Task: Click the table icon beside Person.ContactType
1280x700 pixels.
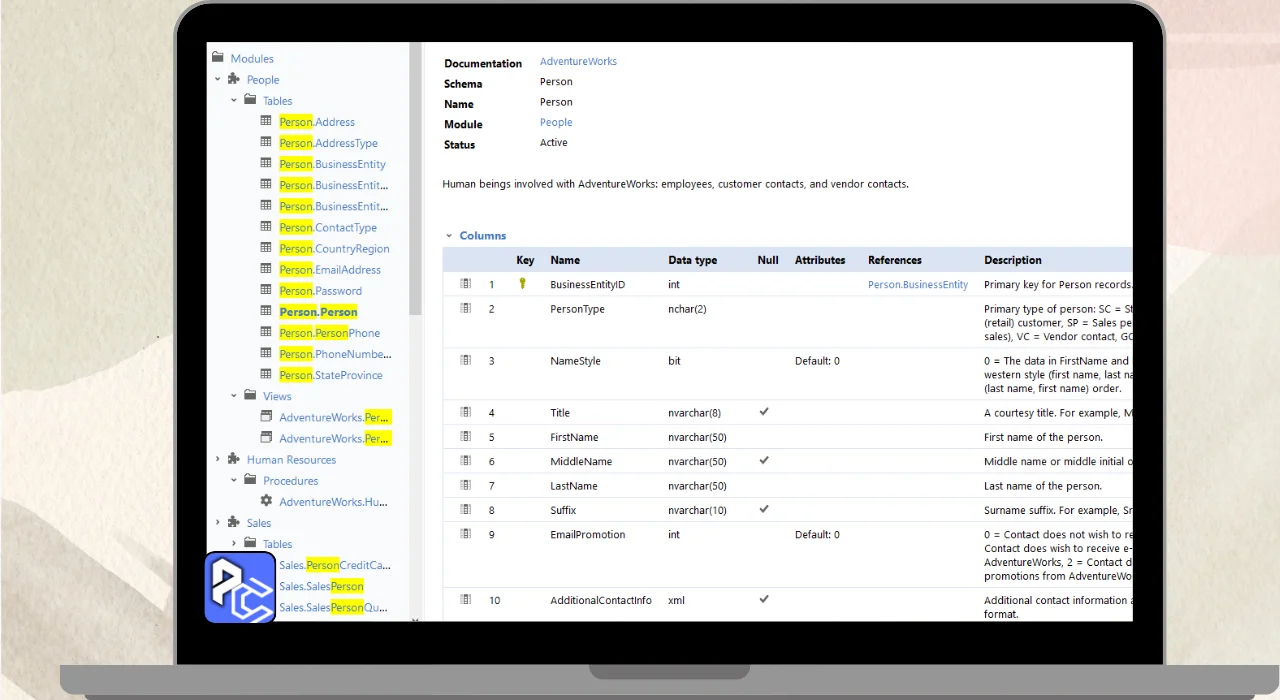Action: point(266,227)
